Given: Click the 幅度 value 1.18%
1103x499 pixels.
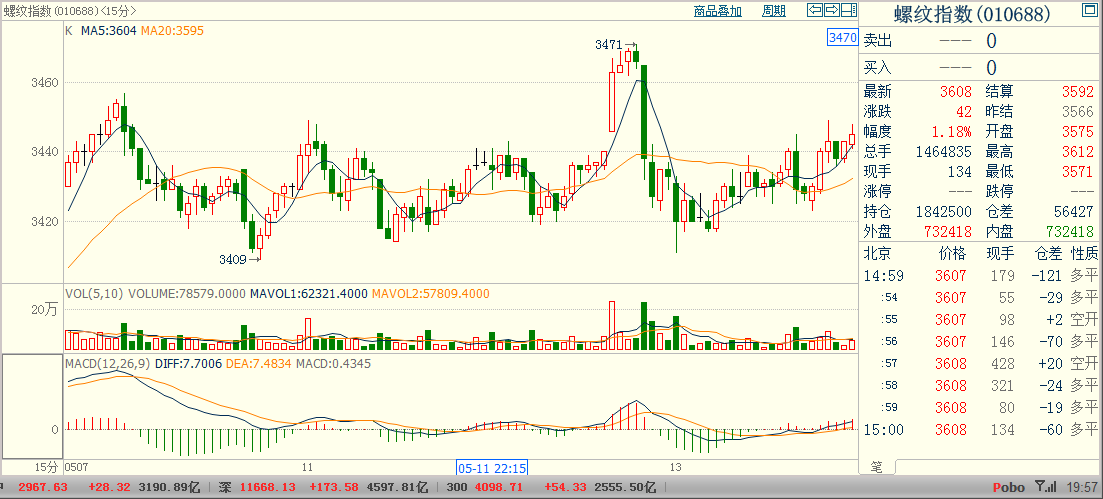Looking at the screenshot, I should (x=952, y=132).
